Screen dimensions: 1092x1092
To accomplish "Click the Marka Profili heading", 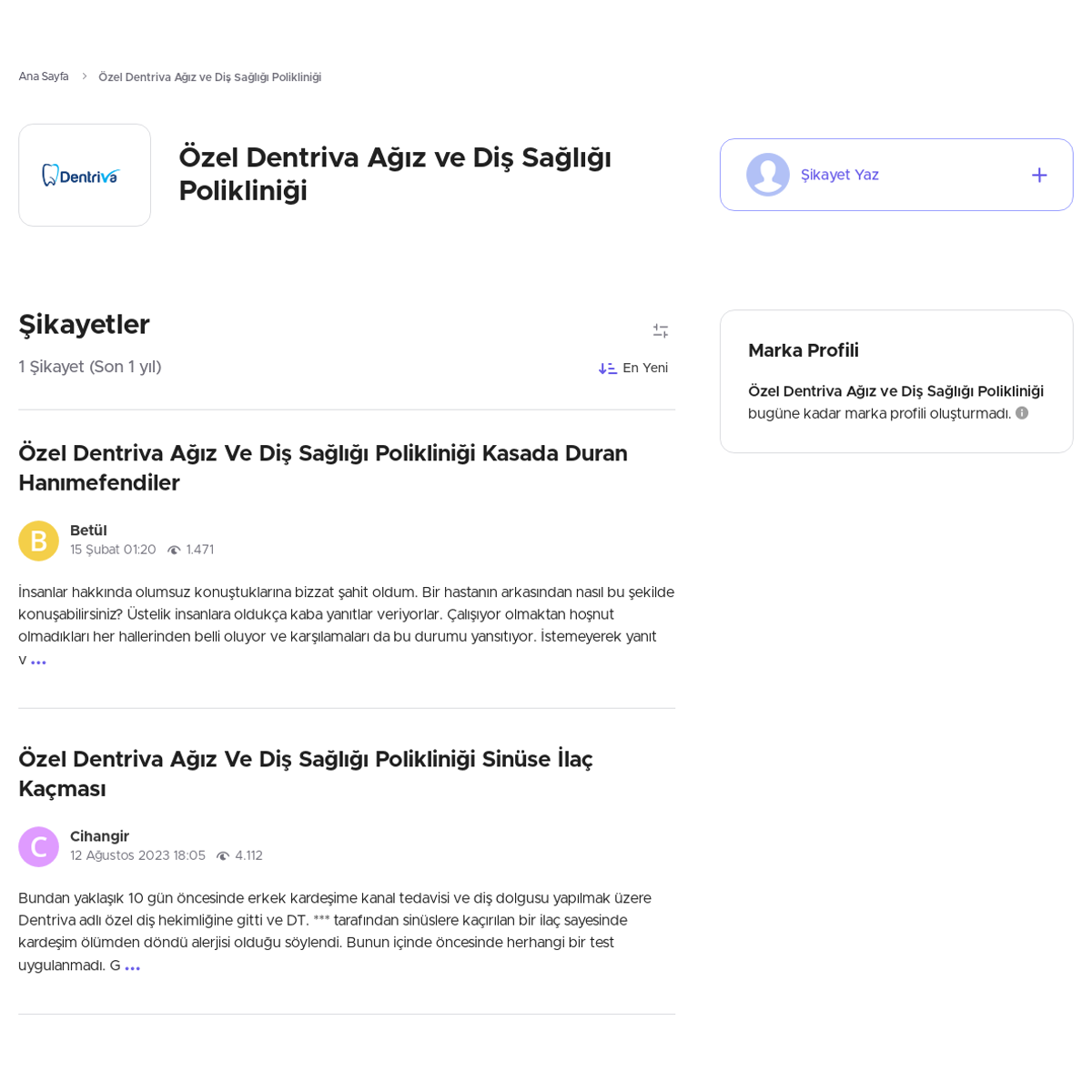I will pyautogui.click(x=804, y=350).
